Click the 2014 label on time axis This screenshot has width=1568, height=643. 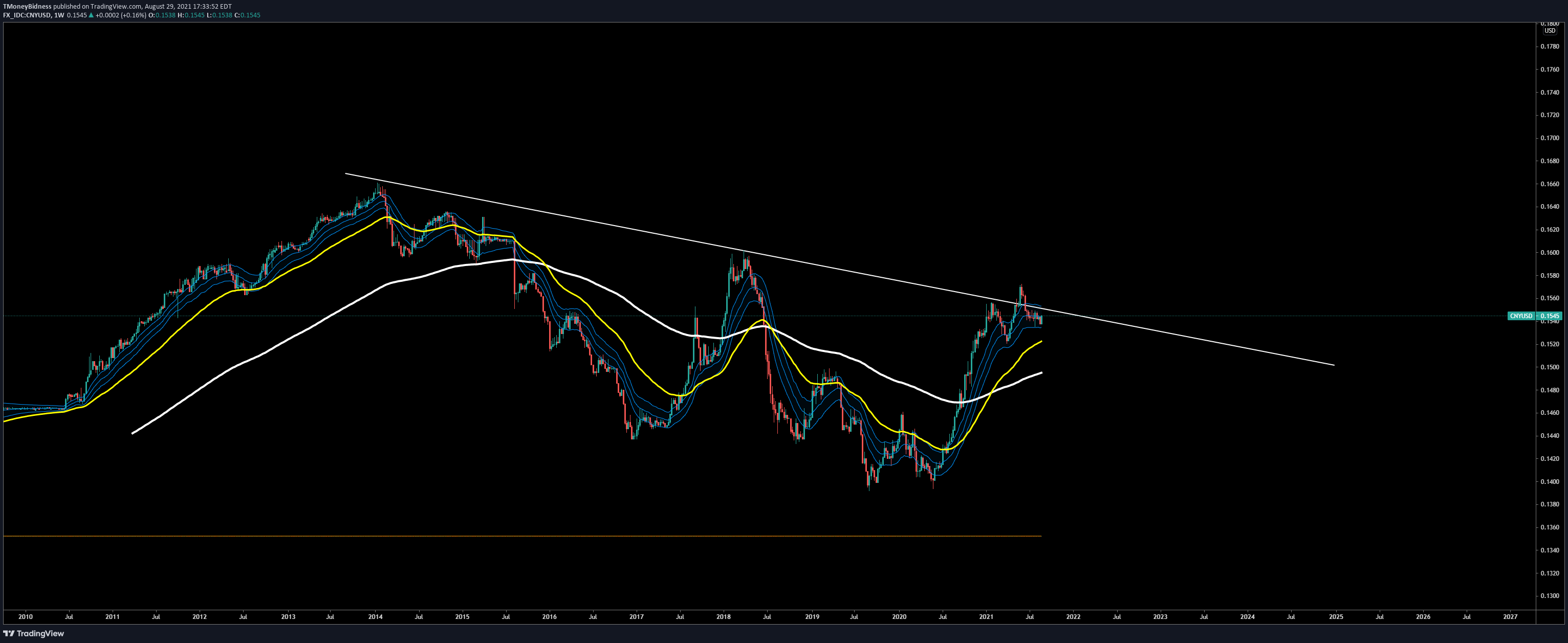[x=375, y=616]
